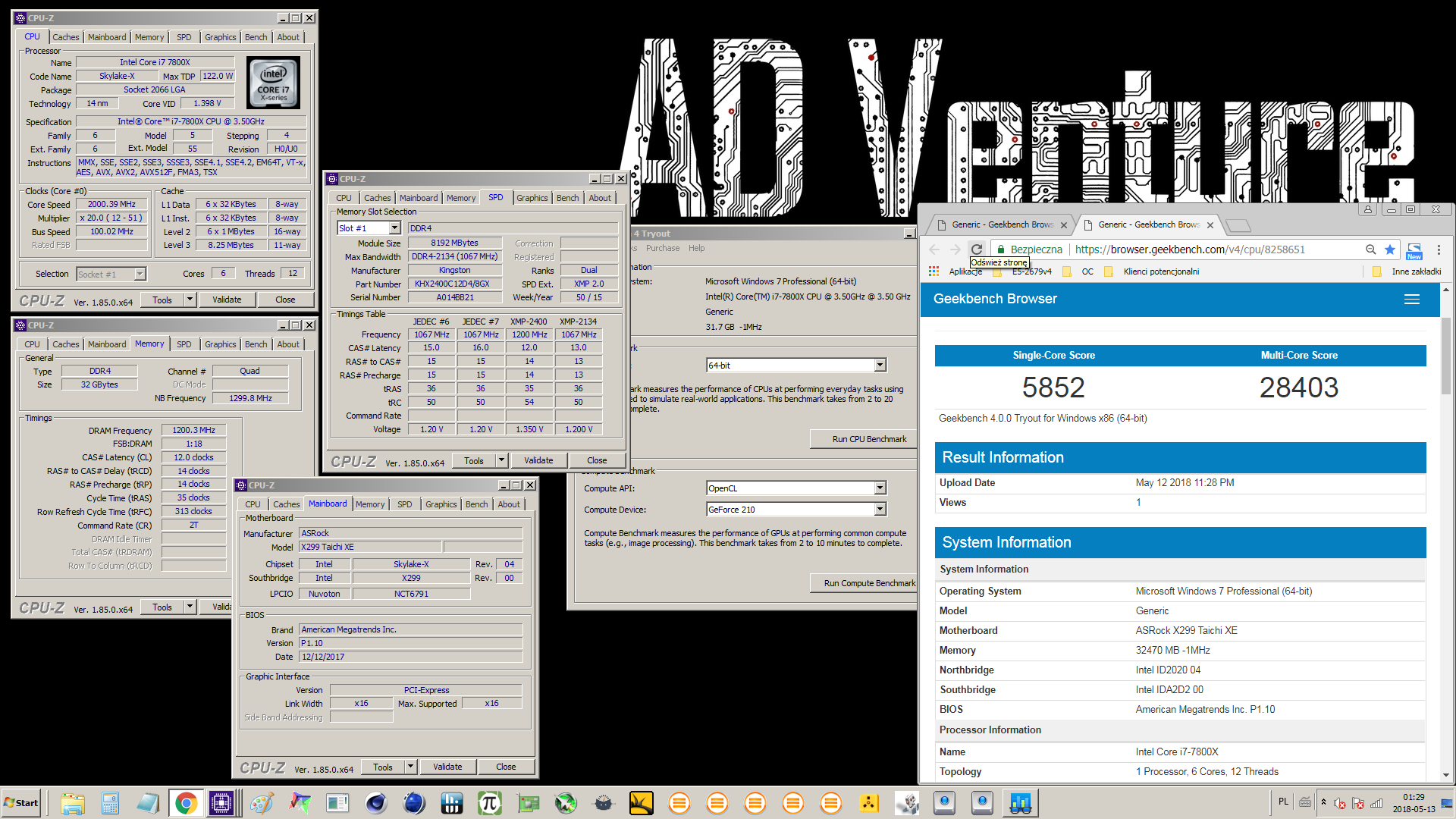Reload the Geekbench page
The width and height of the screenshot is (1456, 819).
(x=977, y=249)
